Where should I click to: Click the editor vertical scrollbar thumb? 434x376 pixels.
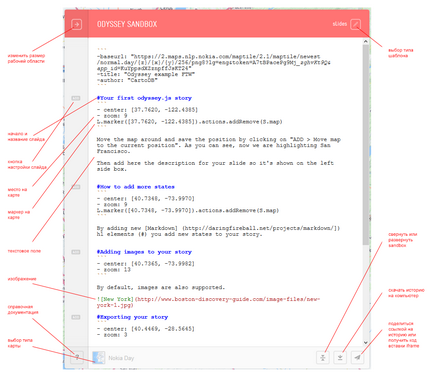[x=366, y=144]
